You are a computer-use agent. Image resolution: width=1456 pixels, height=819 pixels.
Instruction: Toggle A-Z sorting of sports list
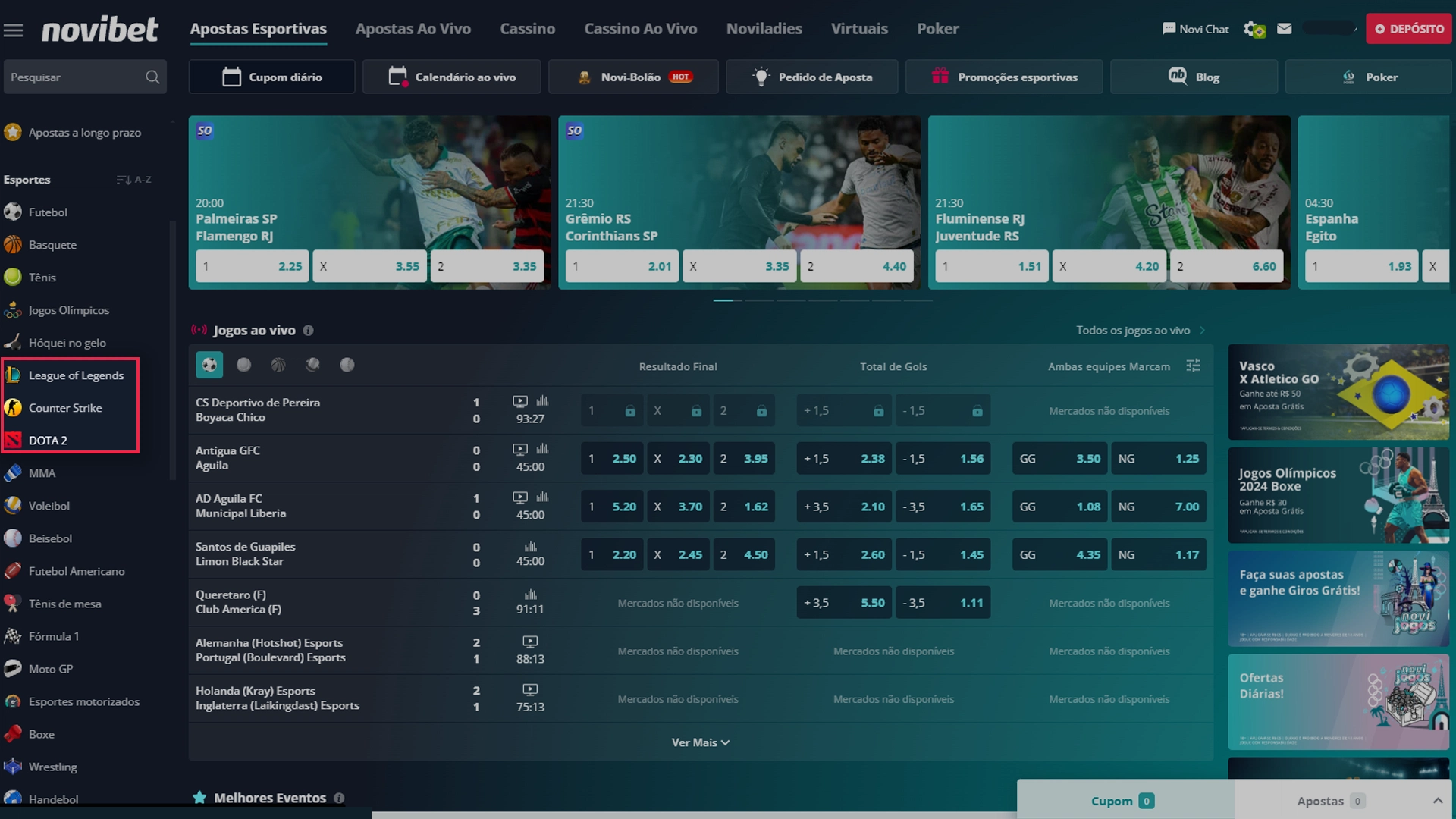tap(133, 180)
